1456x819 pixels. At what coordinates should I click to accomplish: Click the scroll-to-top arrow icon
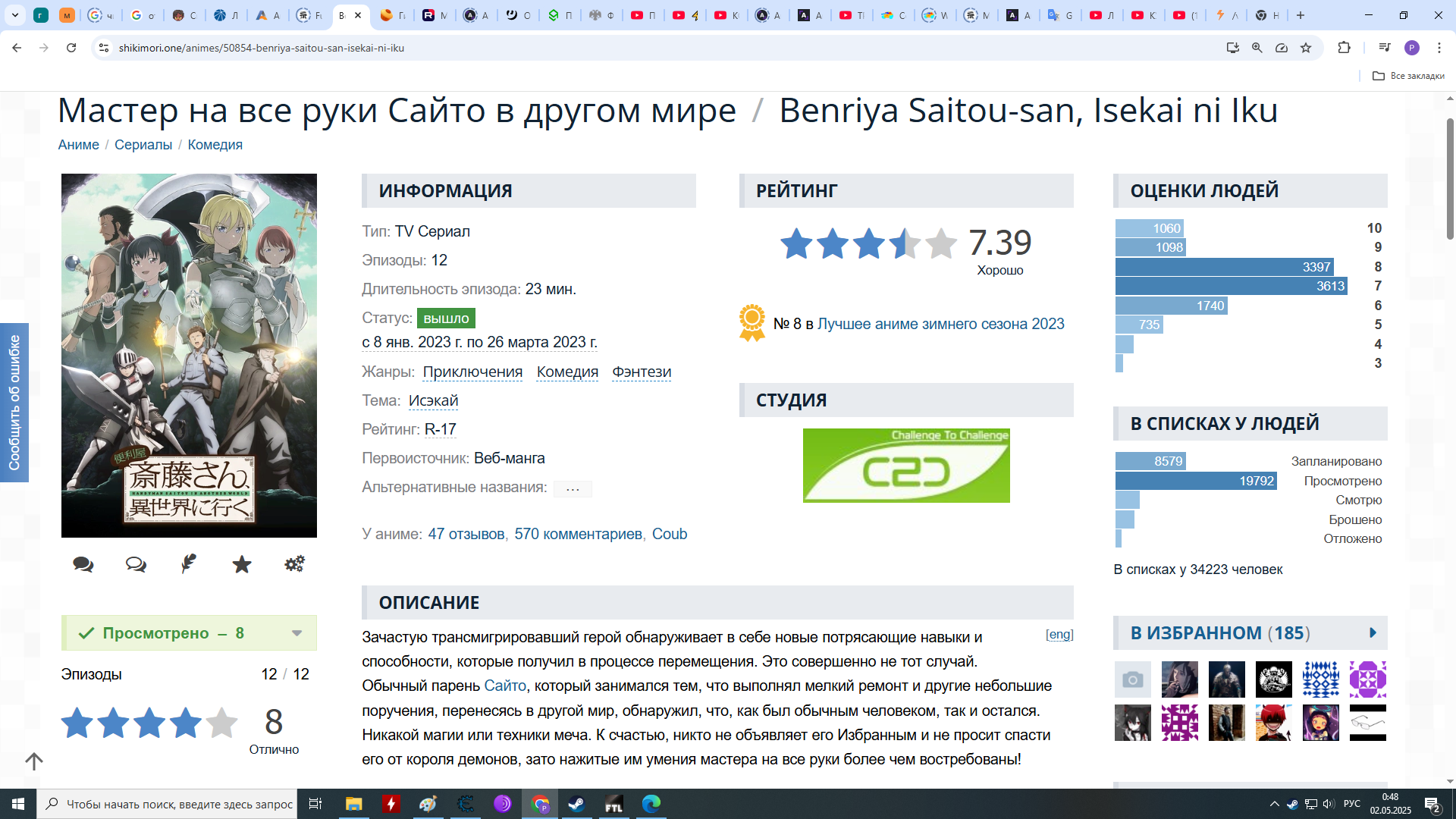(34, 761)
